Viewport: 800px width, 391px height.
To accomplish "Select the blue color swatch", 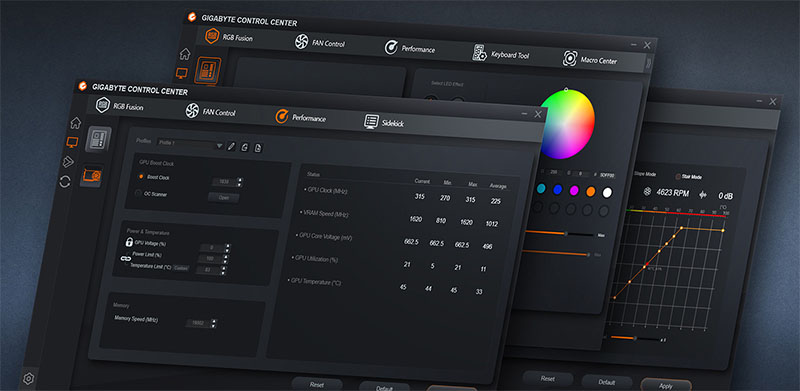I will pos(557,189).
